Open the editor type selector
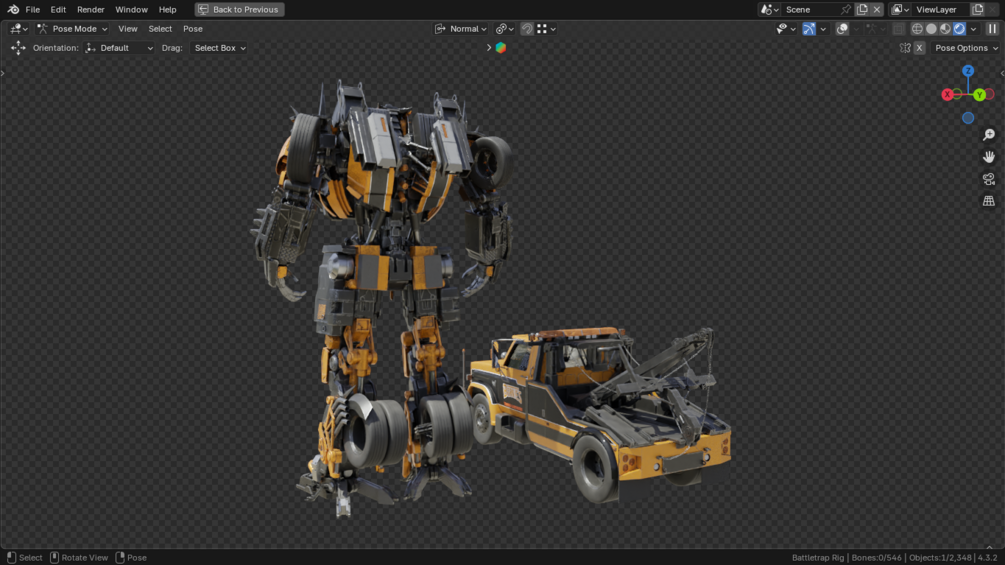Screen dimensions: 1005x565 coord(19,29)
